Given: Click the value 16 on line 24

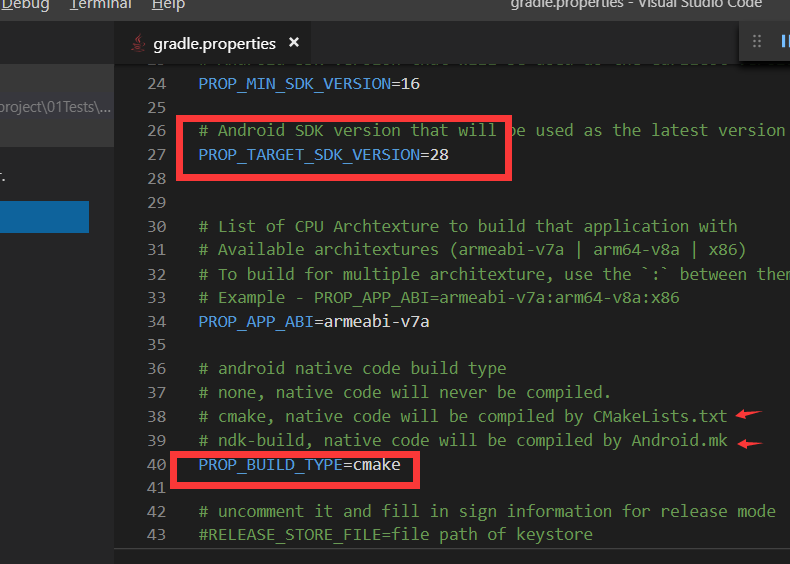Looking at the screenshot, I should [x=410, y=84].
